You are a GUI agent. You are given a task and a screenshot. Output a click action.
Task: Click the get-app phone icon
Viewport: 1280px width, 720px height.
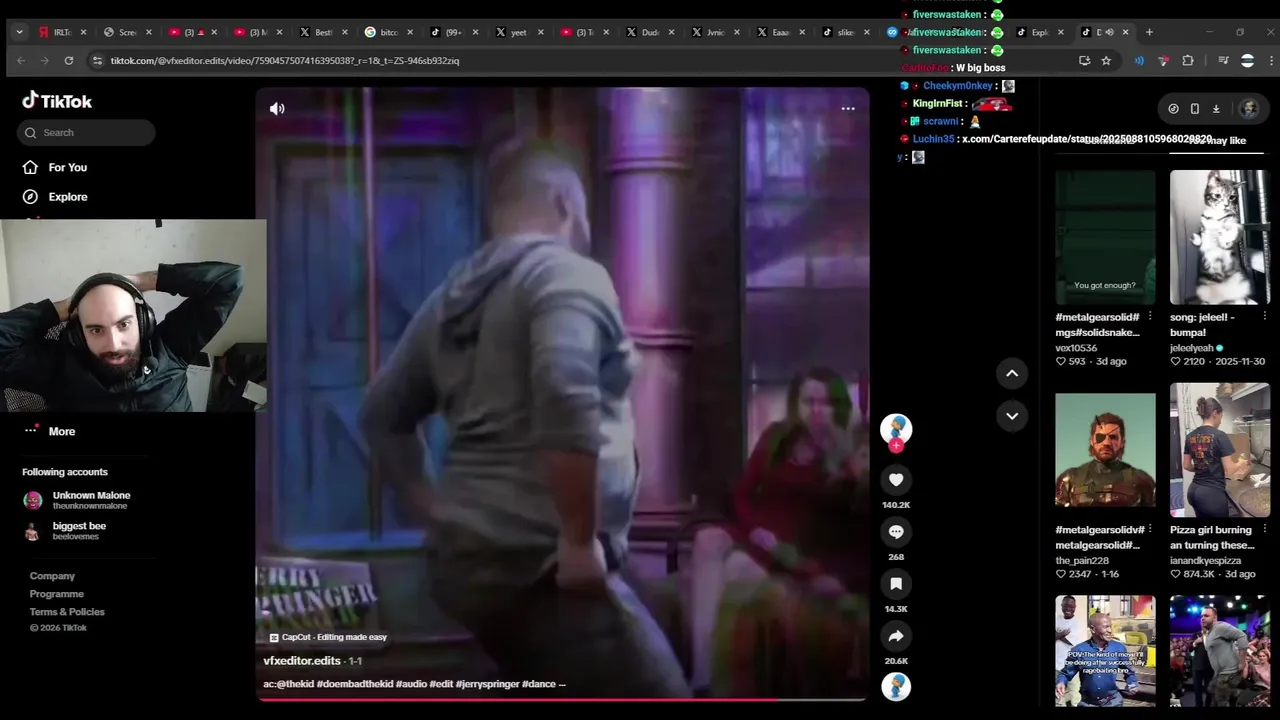[1195, 109]
